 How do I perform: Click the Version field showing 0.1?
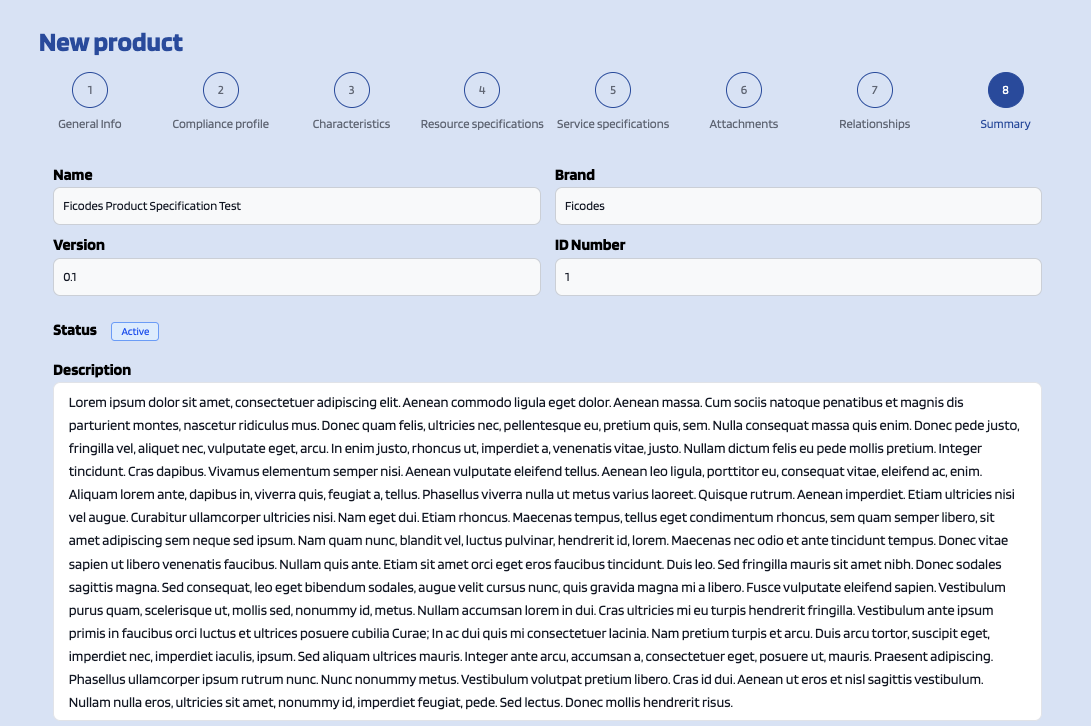296,277
